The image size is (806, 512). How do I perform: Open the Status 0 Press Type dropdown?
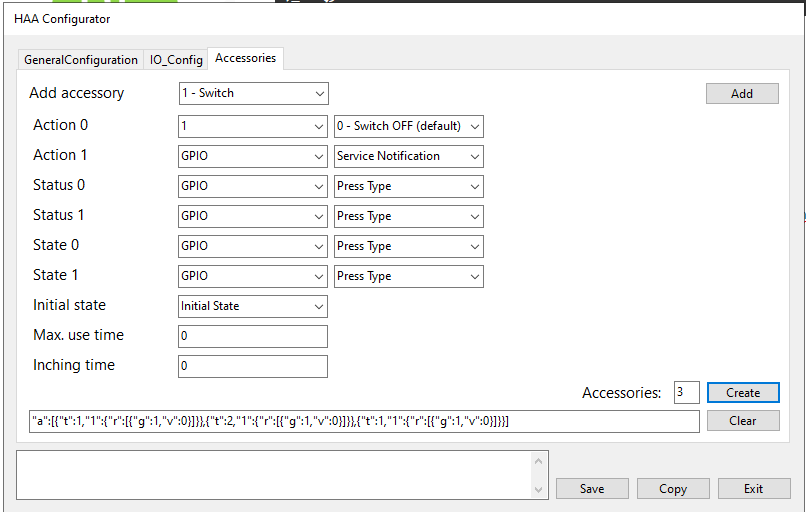pos(408,186)
